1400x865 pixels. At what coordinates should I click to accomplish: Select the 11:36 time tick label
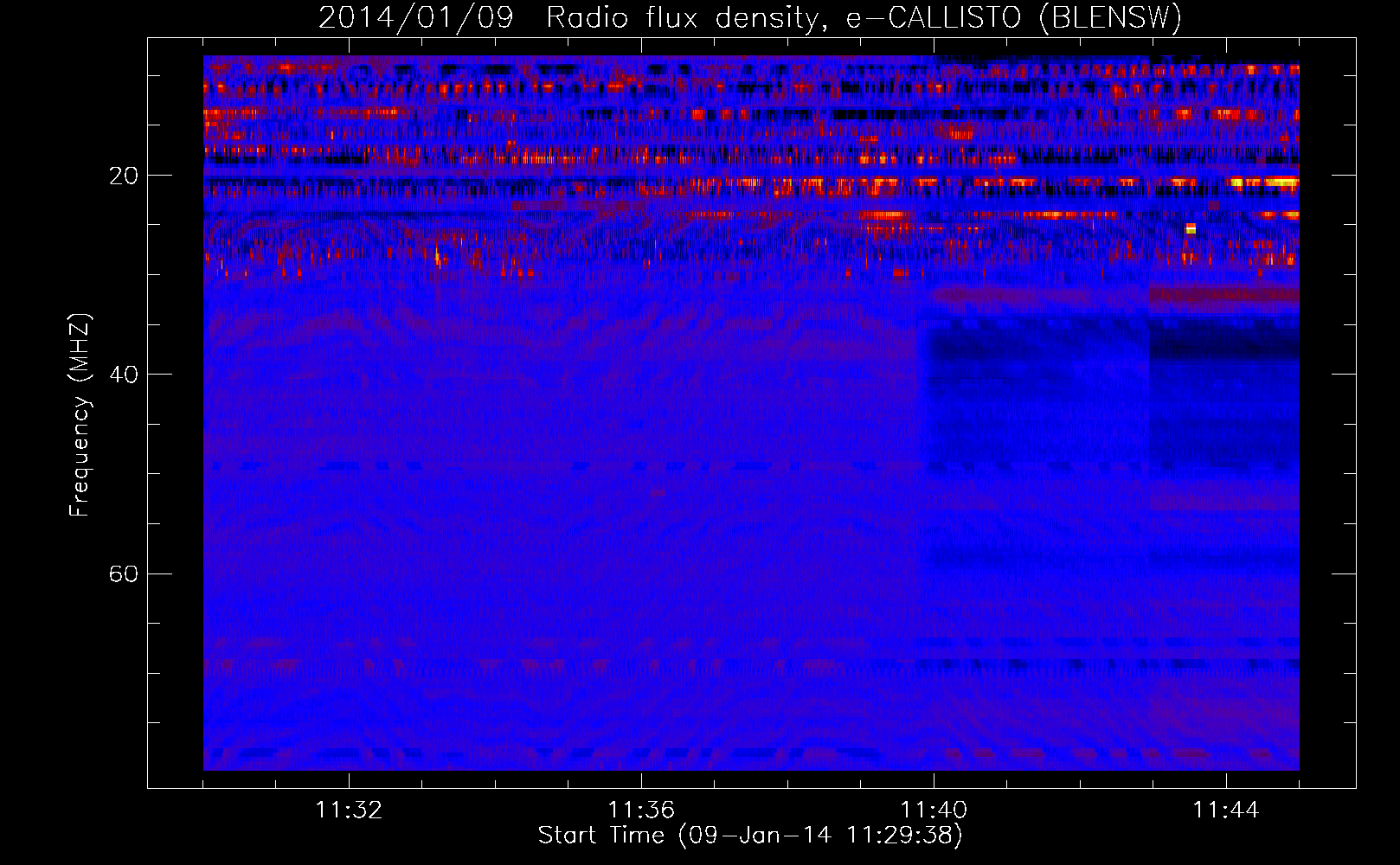tap(641, 811)
